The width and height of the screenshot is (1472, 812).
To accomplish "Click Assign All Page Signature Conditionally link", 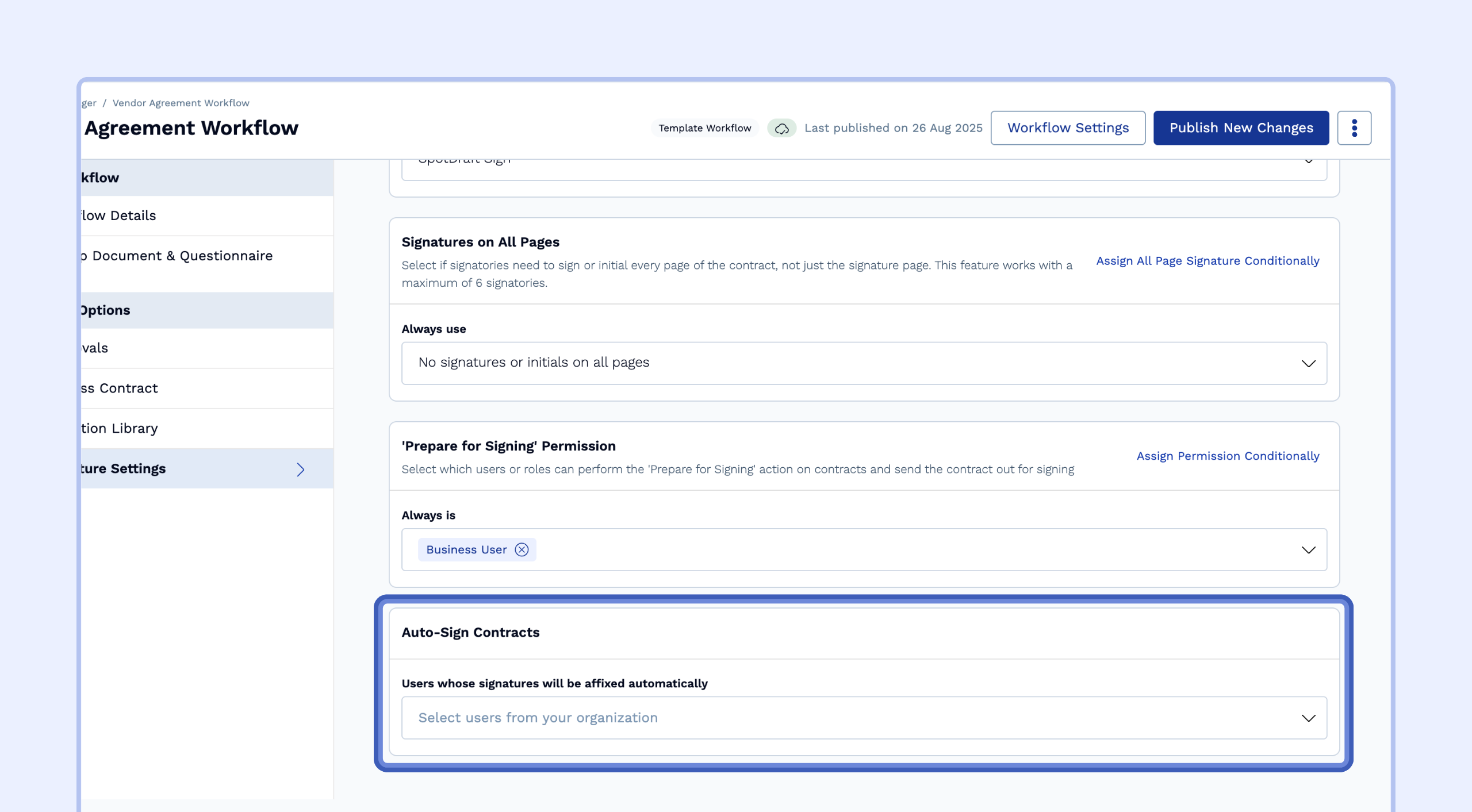I will (x=1207, y=260).
